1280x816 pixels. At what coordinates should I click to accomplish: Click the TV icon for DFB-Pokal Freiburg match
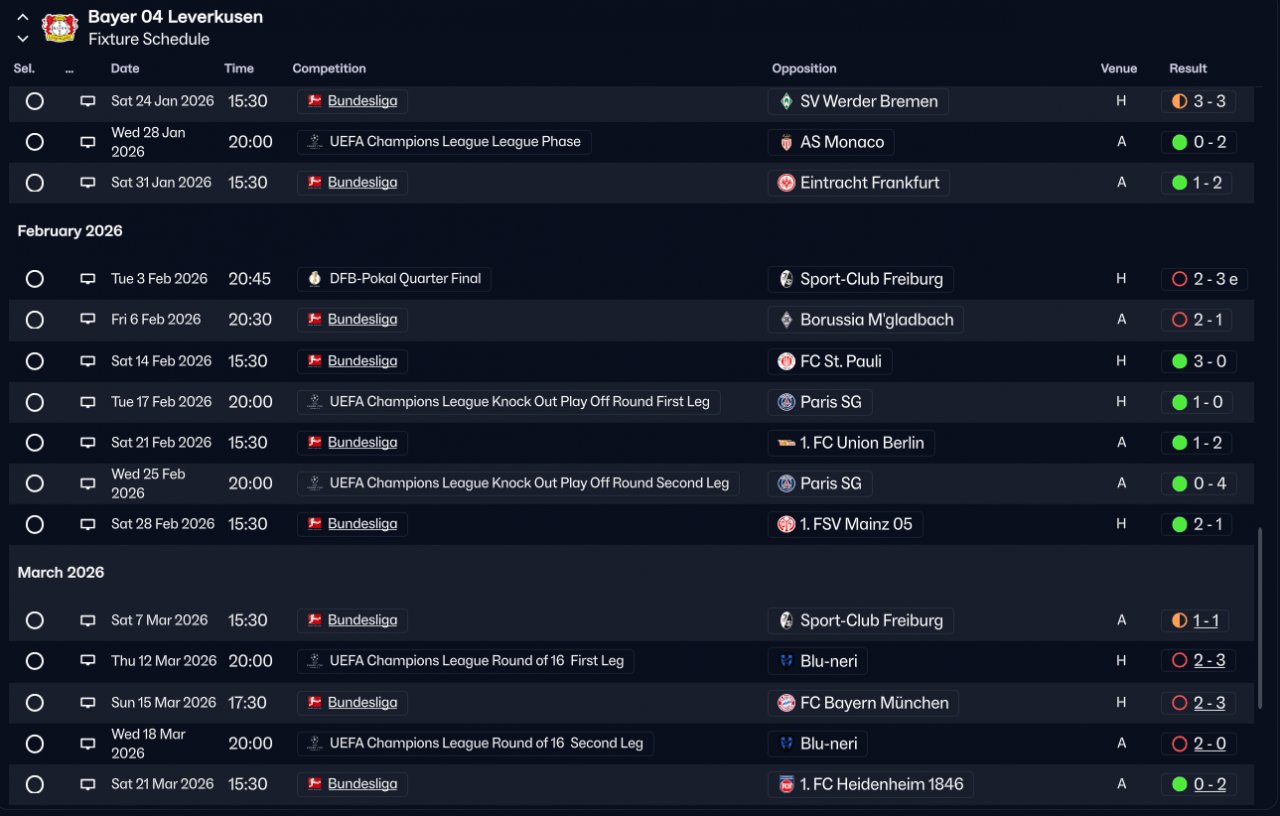pyautogui.click(x=88, y=279)
